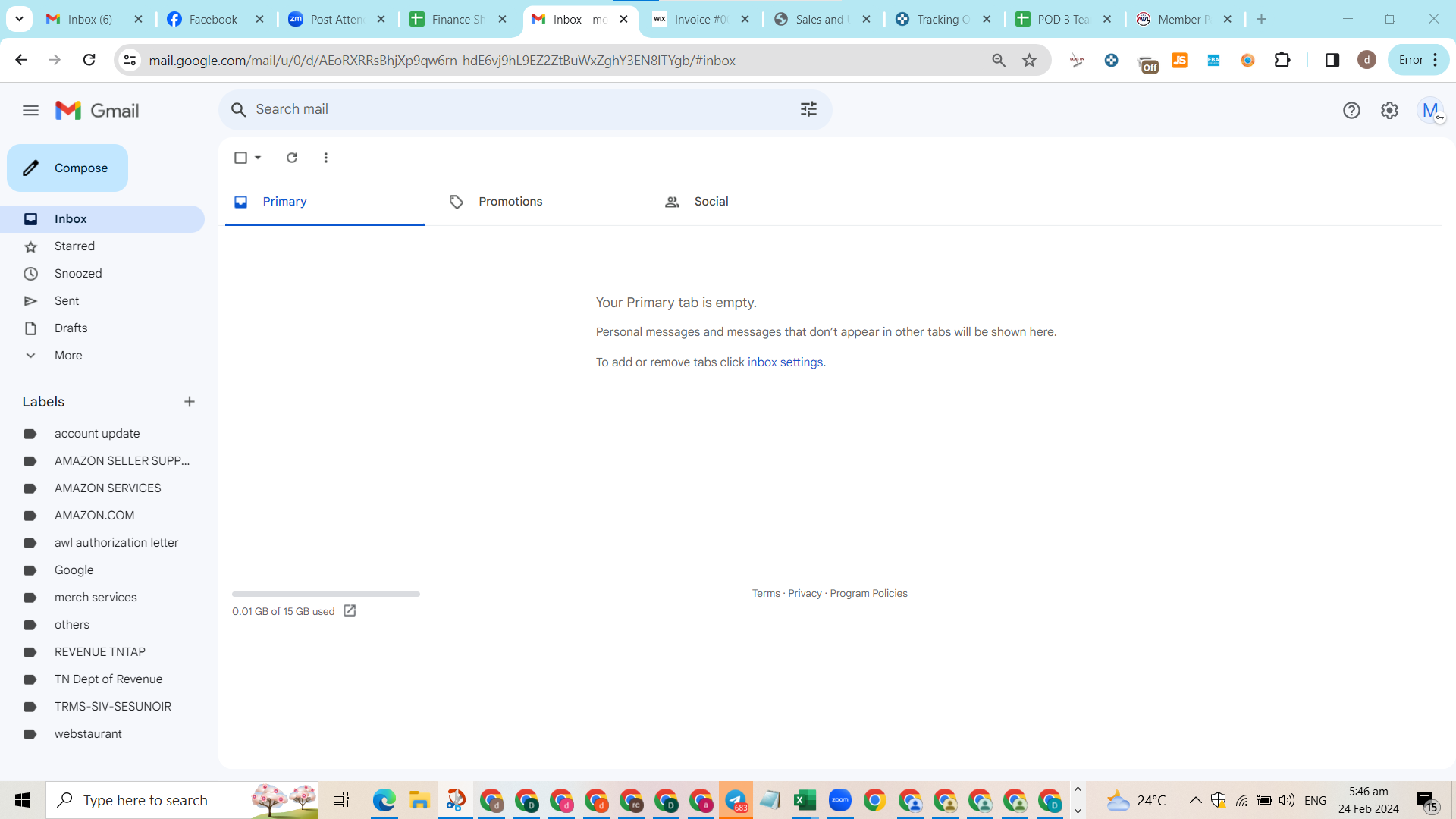Open the Gmail Support help icon
Viewport: 1456px width, 819px height.
tap(1351, 111)
